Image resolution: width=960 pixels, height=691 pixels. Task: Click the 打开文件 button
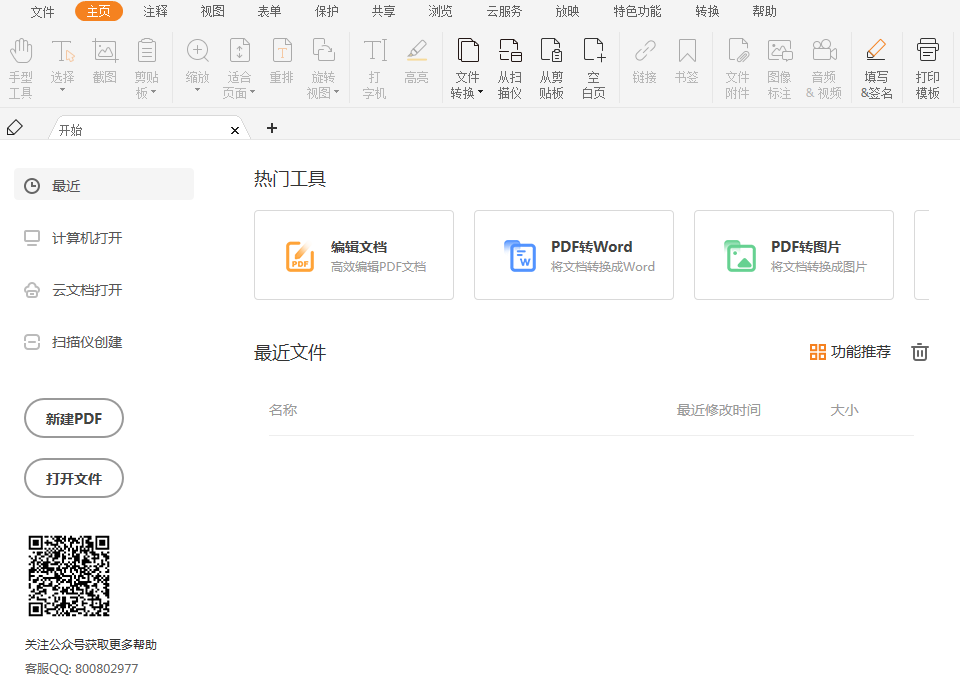tap(73, 478)
